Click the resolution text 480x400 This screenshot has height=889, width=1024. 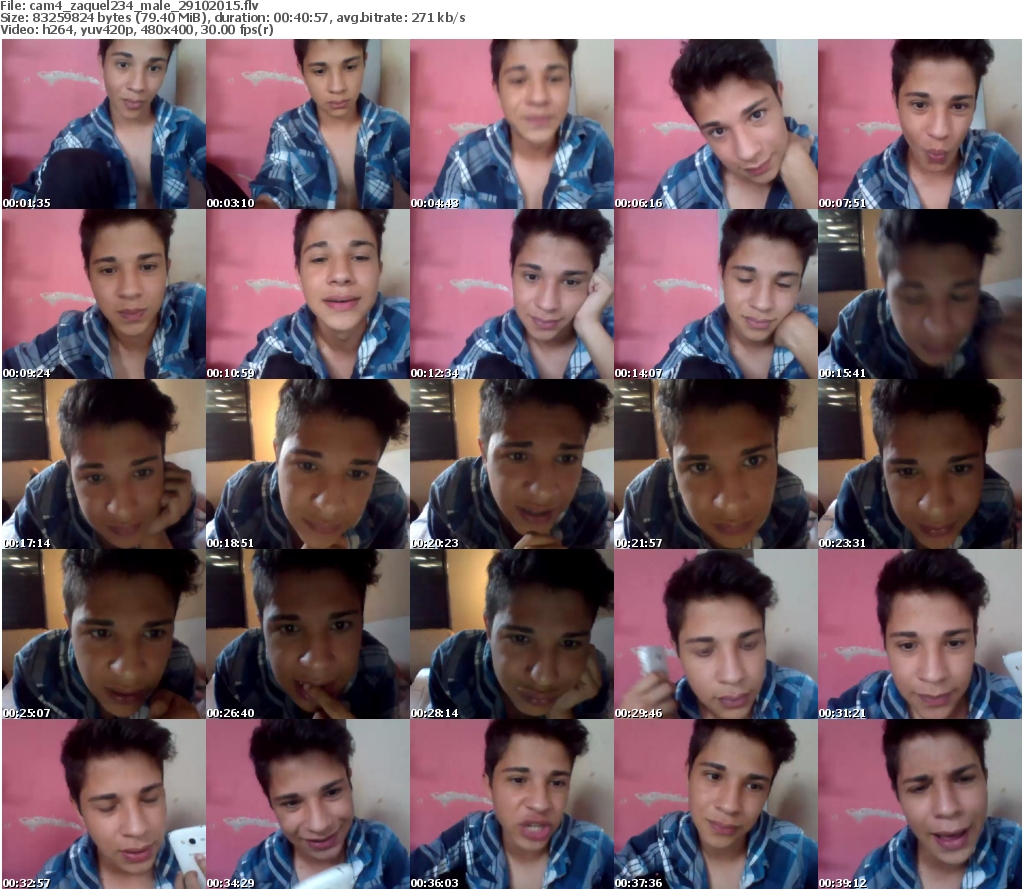click(x=170, y=29)
